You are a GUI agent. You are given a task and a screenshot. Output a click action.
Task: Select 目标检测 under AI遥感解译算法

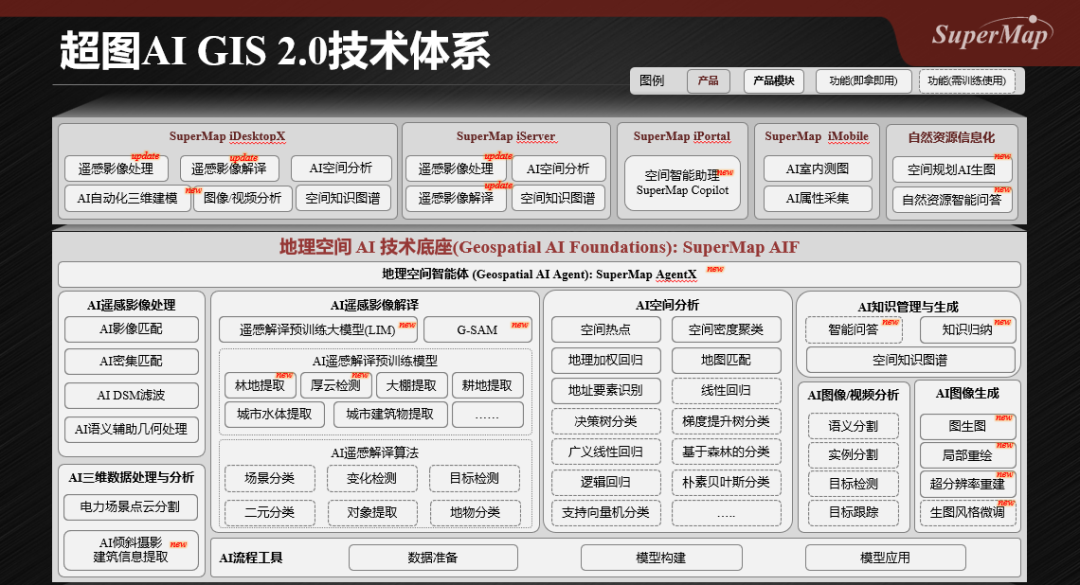[475, 478]
